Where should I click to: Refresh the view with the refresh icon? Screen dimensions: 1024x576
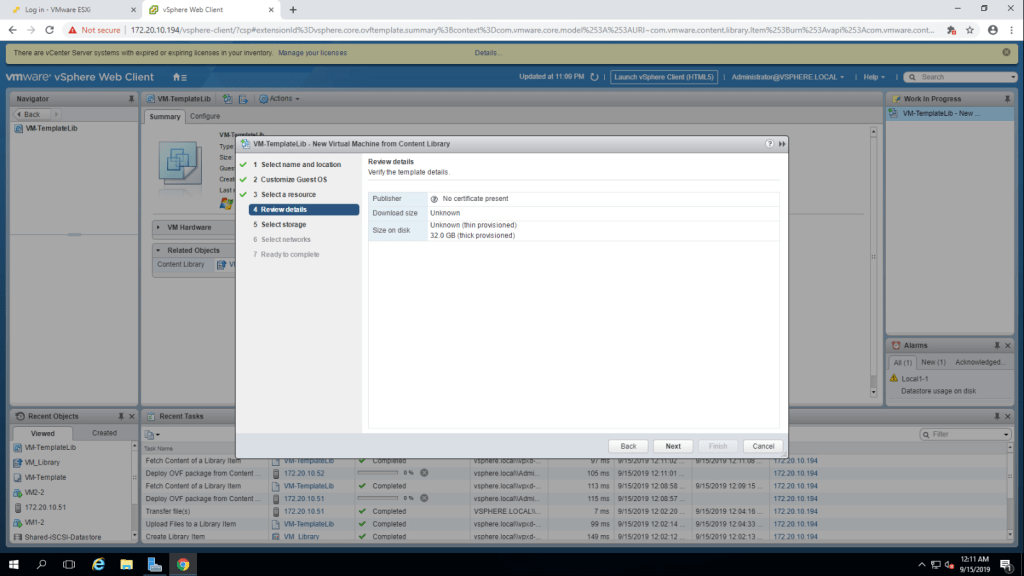[594, 77]
